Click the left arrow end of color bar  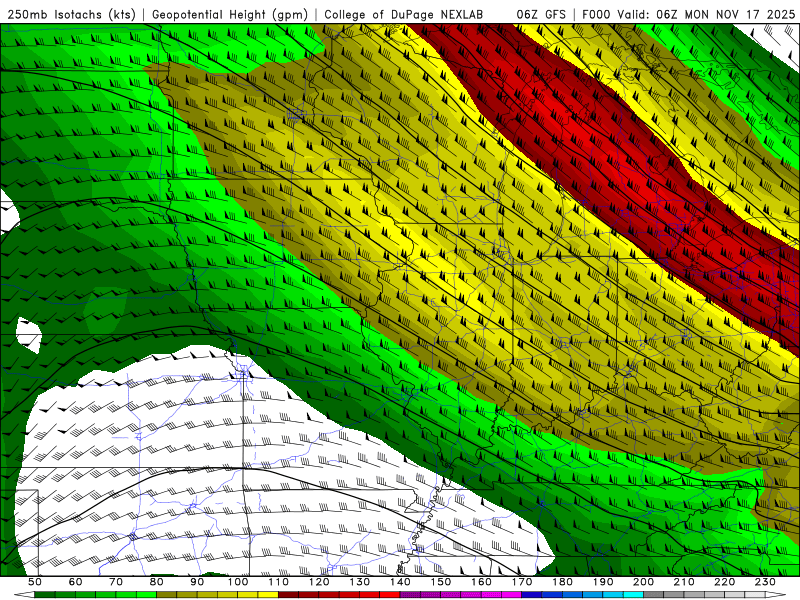click(x=24, y=595)
